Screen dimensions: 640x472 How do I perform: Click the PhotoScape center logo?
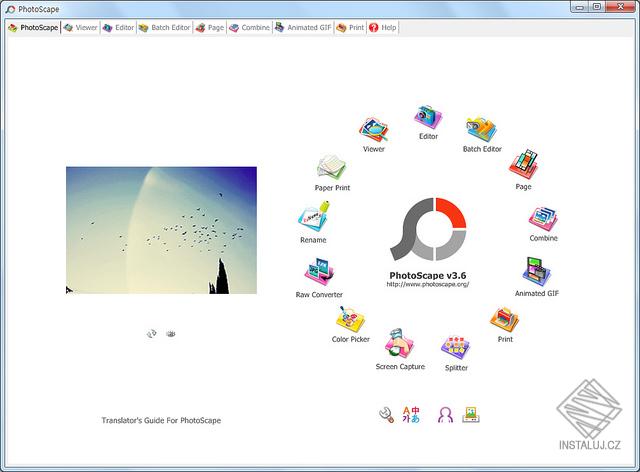[428, 229]
